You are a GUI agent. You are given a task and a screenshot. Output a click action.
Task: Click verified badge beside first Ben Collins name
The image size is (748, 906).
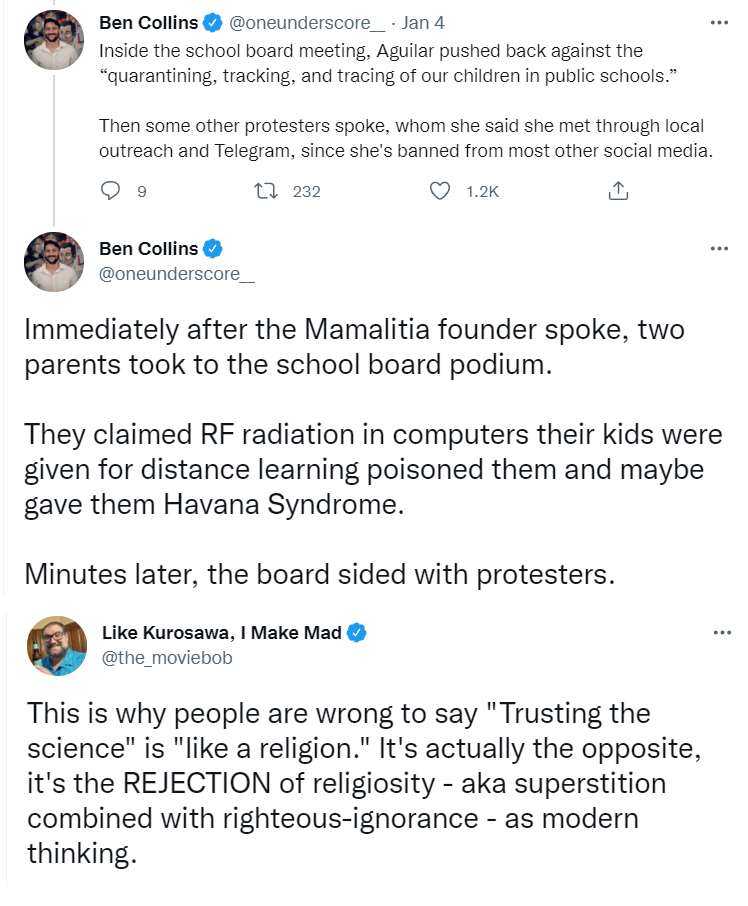pyautogui.click(x=213, y=21)
